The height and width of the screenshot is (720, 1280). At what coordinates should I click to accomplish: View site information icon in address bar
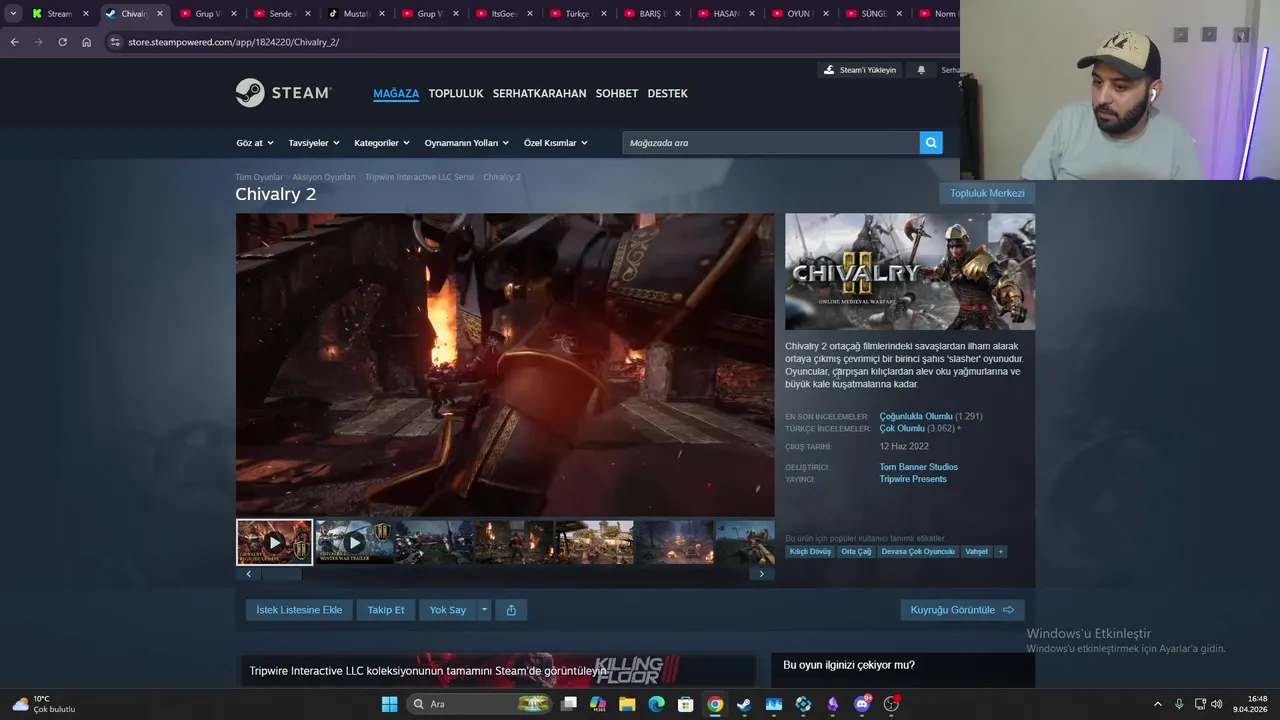pos(115,42)
